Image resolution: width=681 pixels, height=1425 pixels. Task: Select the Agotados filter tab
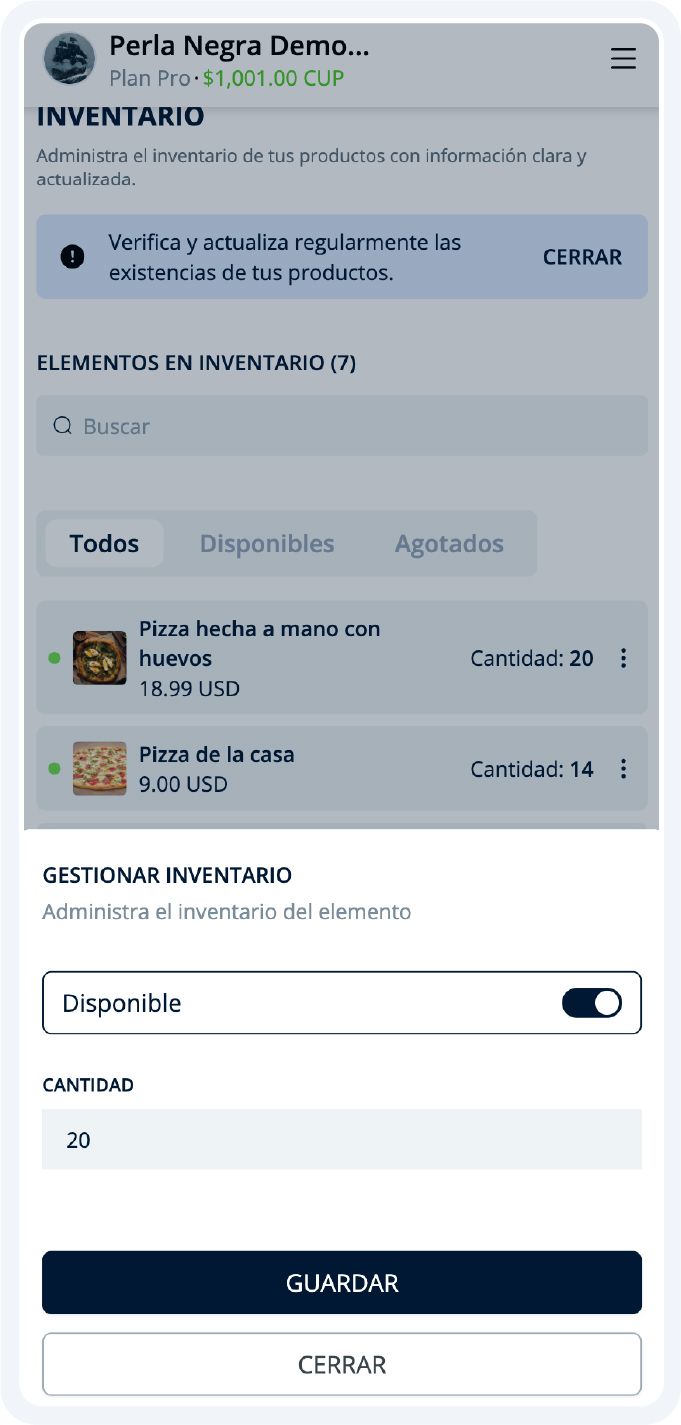tap(450, 543)
